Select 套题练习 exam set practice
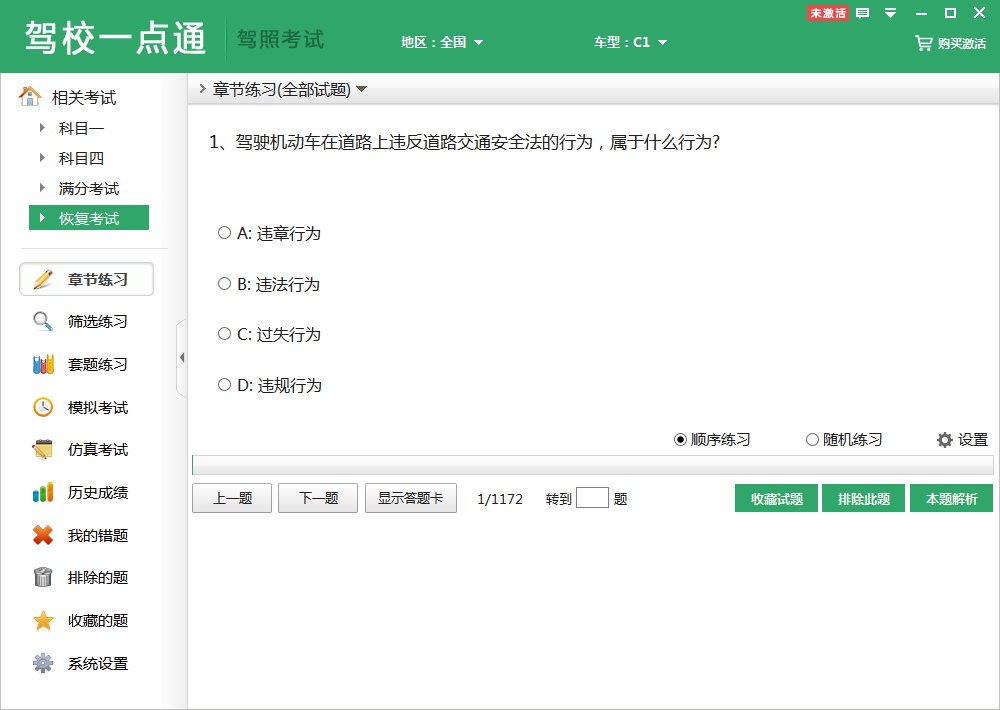This screenshot has height=710, width=1000. [86, 364]
